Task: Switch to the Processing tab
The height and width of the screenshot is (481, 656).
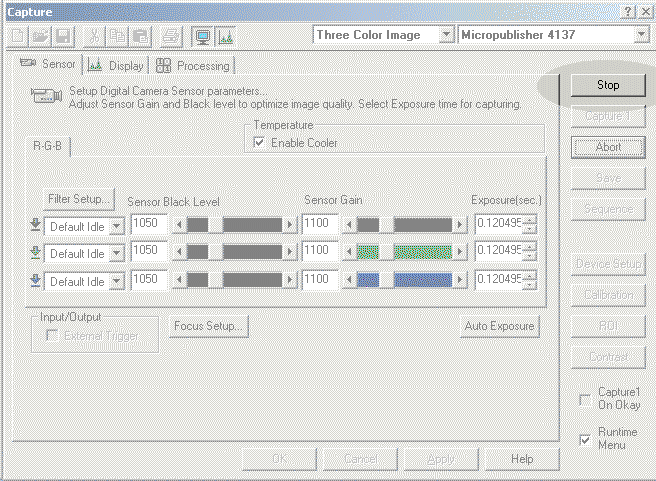Action: point(193,66)
